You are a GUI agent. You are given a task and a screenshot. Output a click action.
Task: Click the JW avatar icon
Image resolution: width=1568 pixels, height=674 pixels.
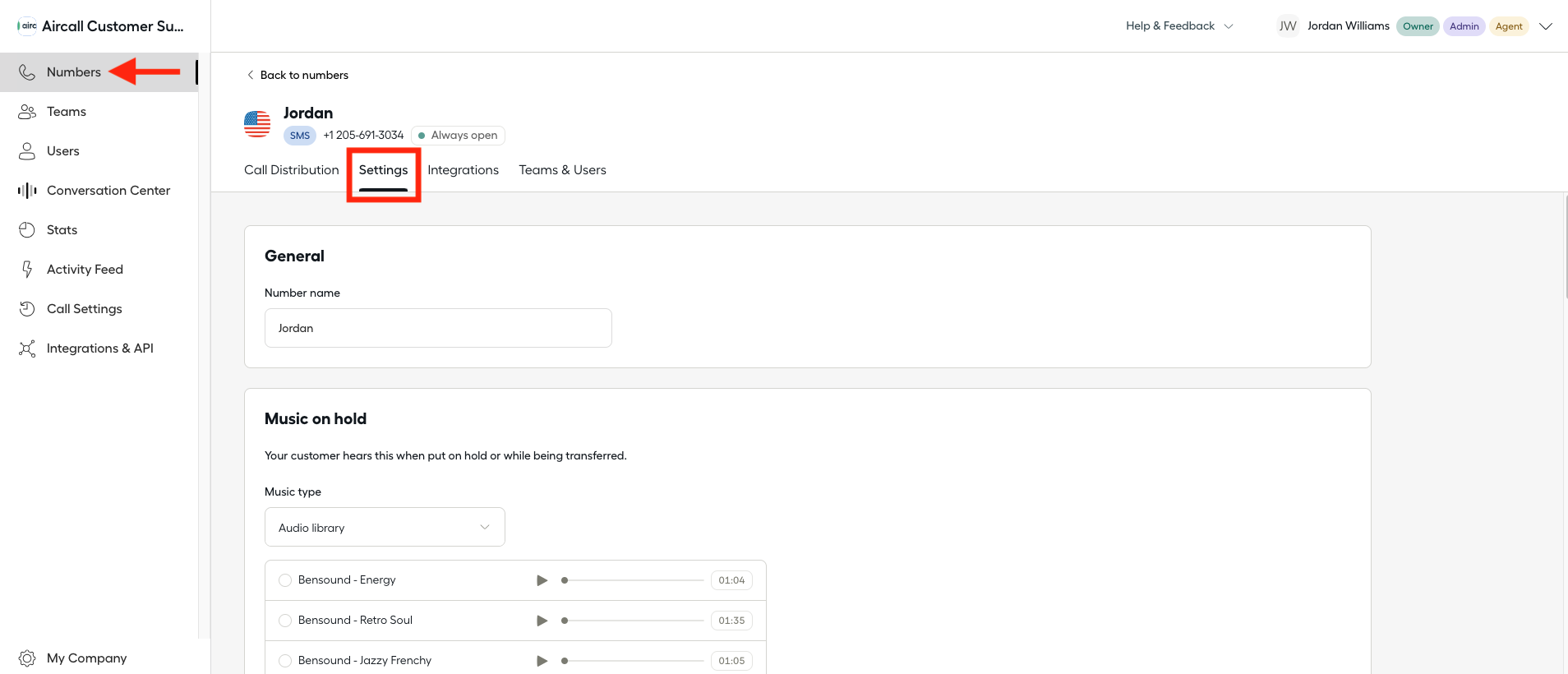[x=1288, y=26]
